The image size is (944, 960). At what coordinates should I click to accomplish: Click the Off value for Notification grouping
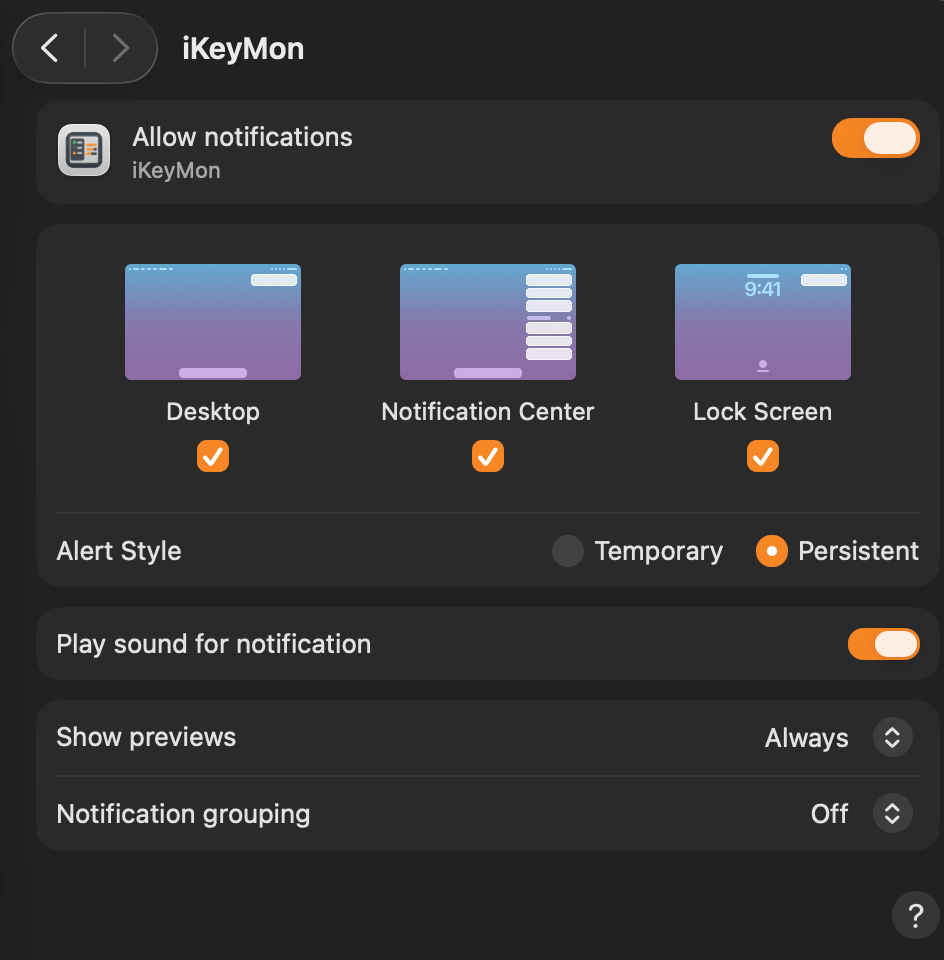[x=829, y=814]
